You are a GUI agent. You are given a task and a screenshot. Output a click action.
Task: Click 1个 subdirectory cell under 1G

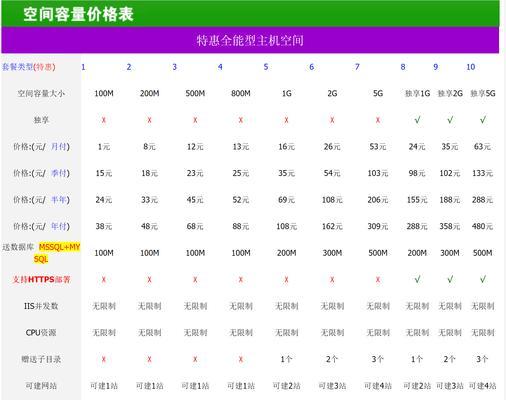(286, 359)
